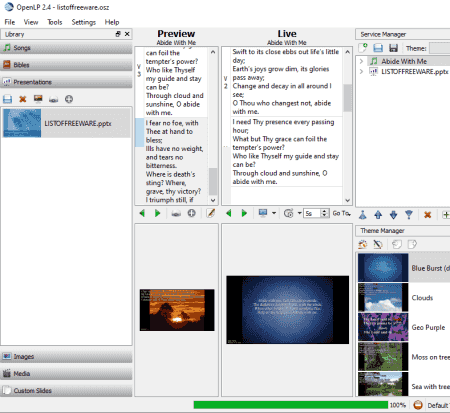The width and height of the screenshot is (450, 413).
Task: Open the Presentations library section
Action: (66, 82)
